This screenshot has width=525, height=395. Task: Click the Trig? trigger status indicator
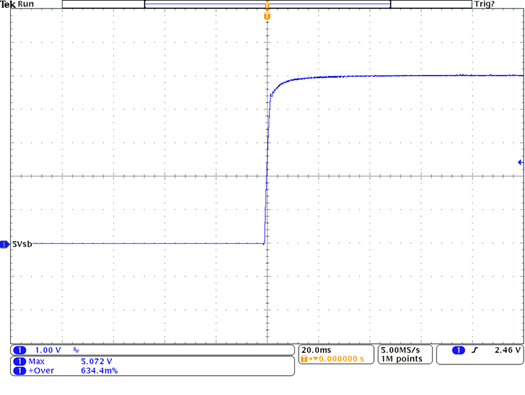pos(484,4)
